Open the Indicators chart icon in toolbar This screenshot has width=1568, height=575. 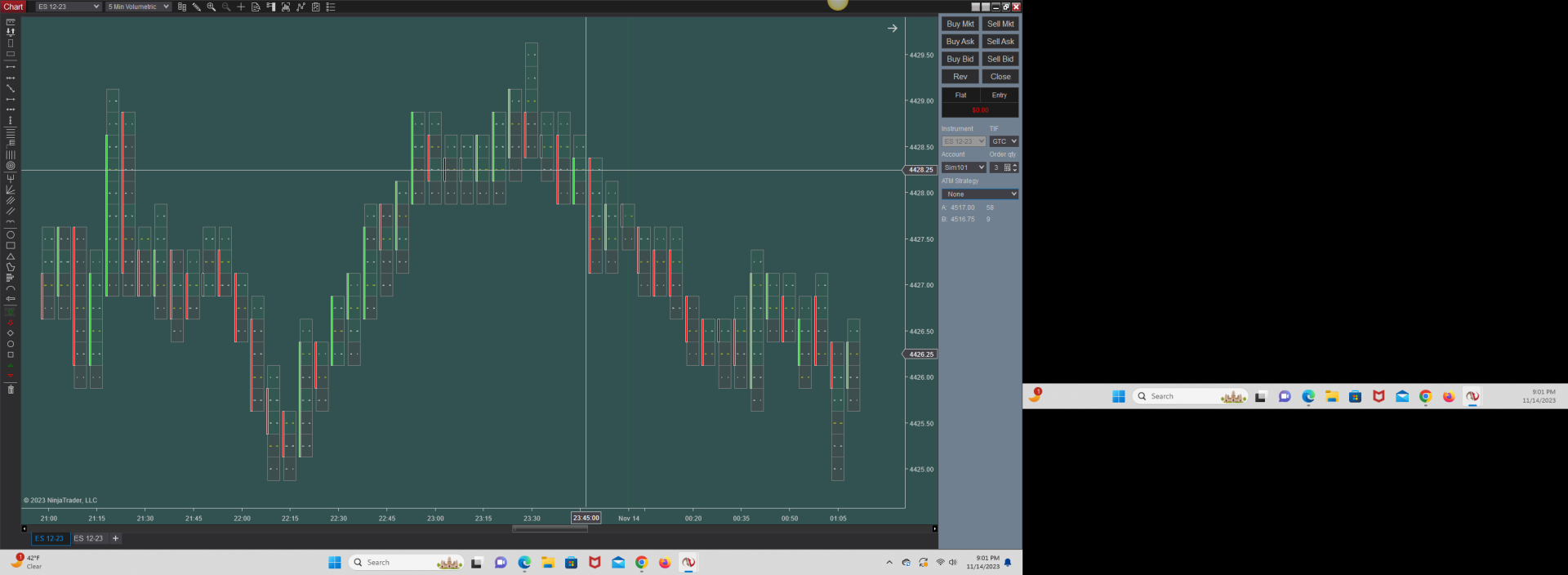pyautogui.click(x=286, y=7)
